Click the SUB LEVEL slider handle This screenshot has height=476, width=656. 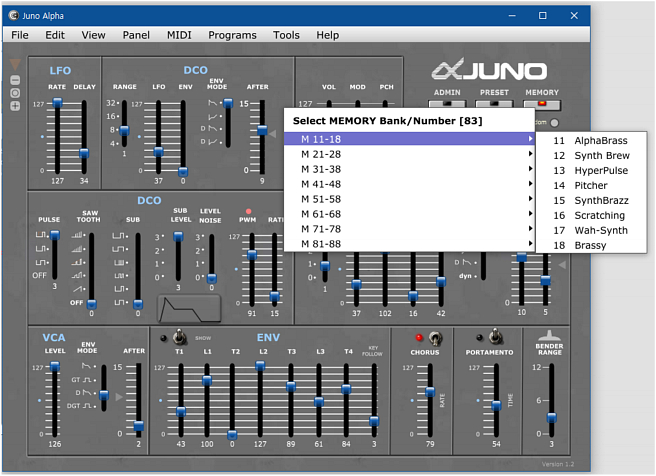click(x=178, y=236)
